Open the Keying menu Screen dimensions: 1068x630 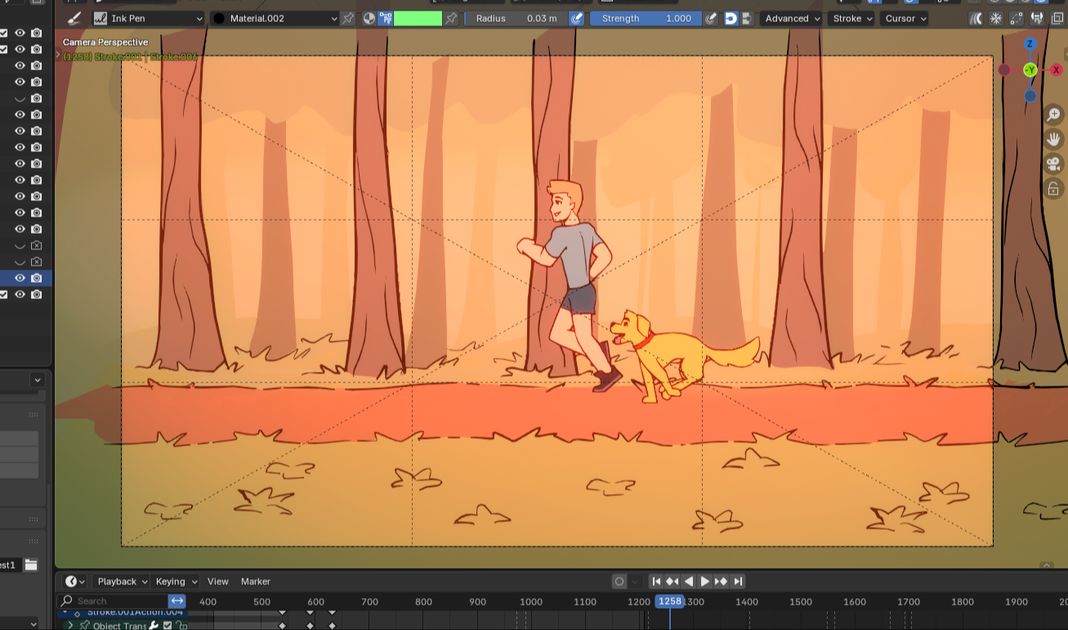(176, 581)
